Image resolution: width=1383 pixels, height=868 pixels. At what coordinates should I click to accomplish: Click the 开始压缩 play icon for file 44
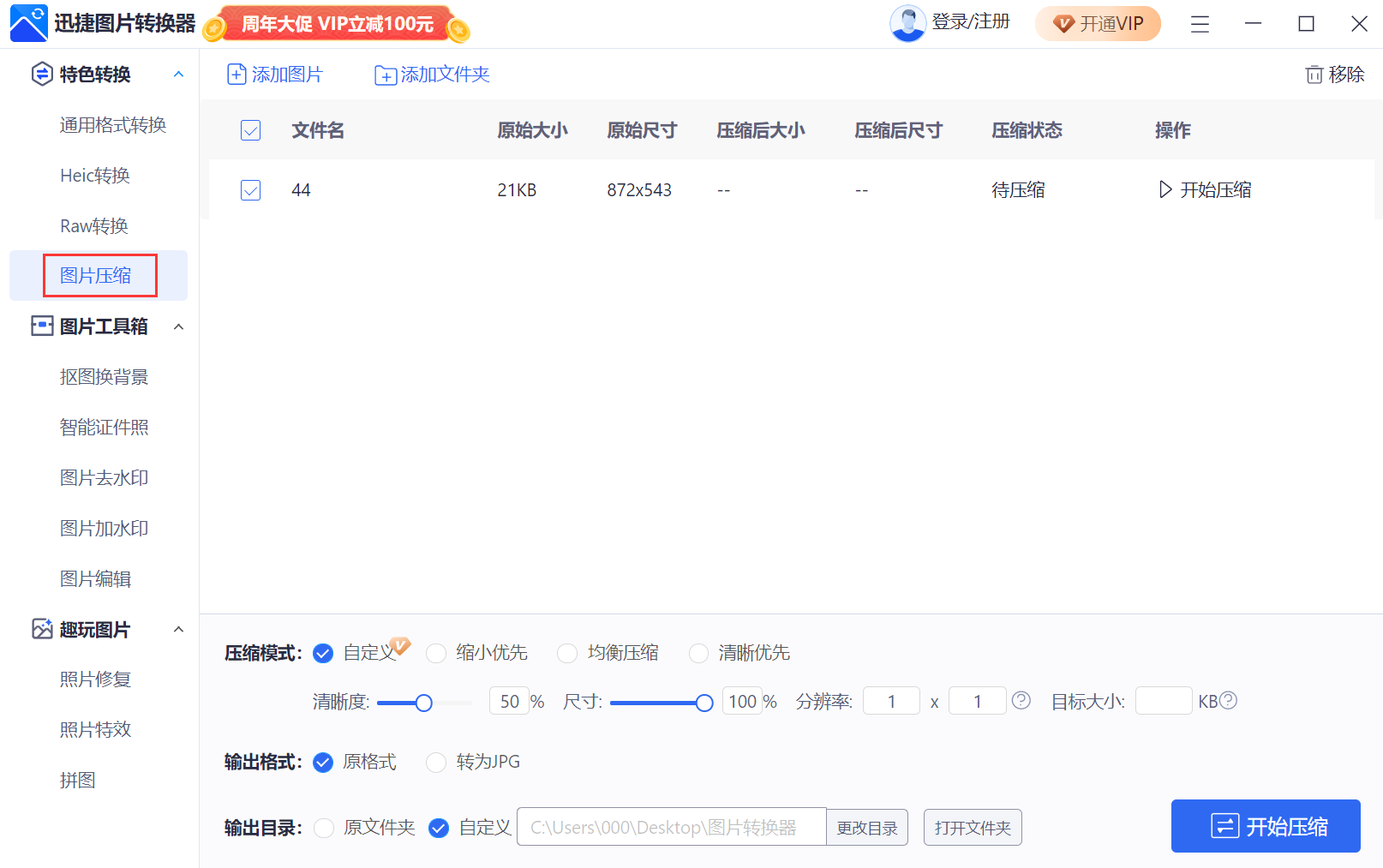[x=1164, y=189]
